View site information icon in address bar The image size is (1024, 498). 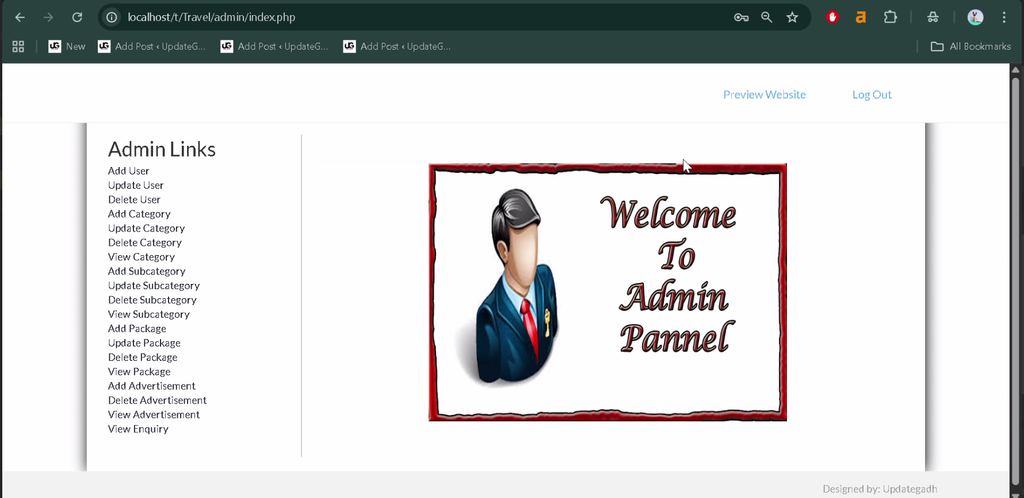click(112, 18)
